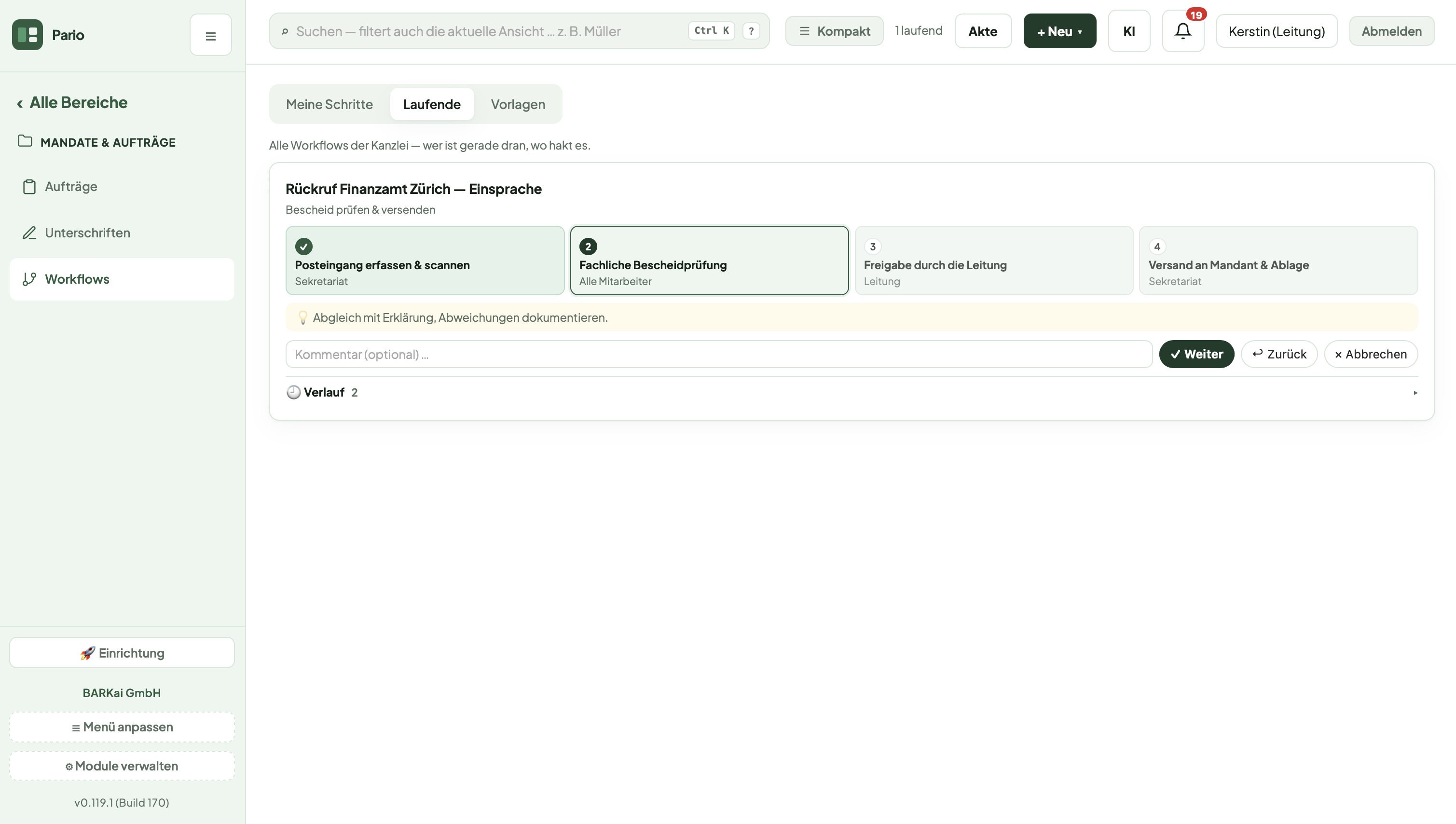Open the Vorlagen tab
The width and height of the screenshot is (1456, 824).
click(518, 104)
